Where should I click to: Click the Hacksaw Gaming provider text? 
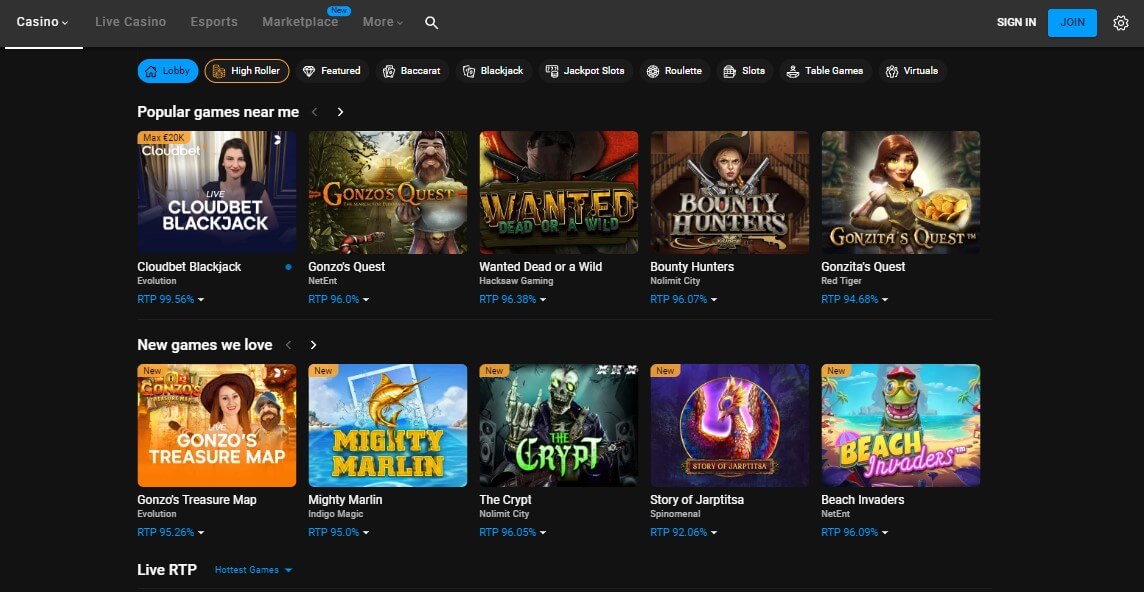click(516, 281)
